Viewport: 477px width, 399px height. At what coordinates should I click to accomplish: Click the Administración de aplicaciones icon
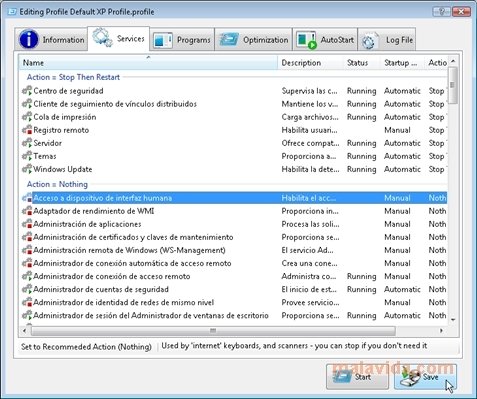27,224
